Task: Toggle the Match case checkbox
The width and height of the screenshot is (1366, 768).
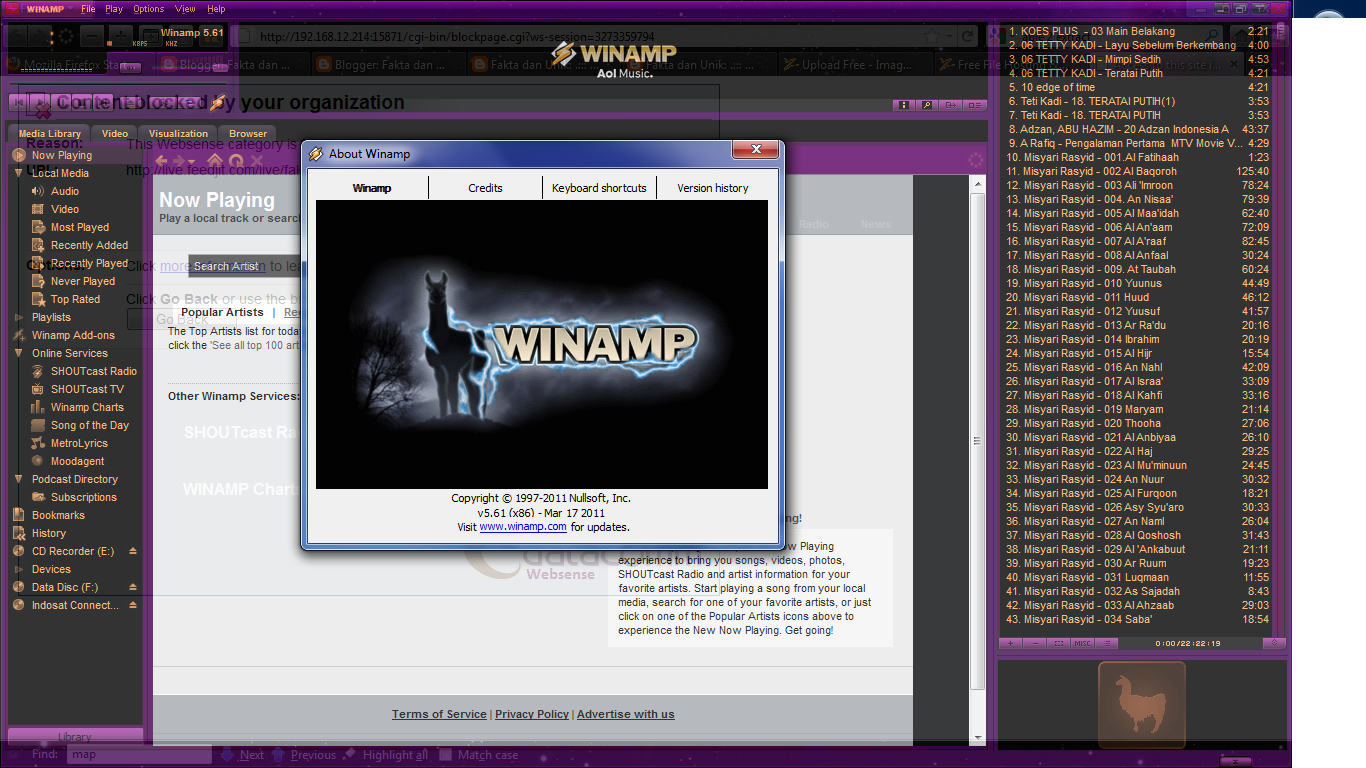Action: [446, 755]
